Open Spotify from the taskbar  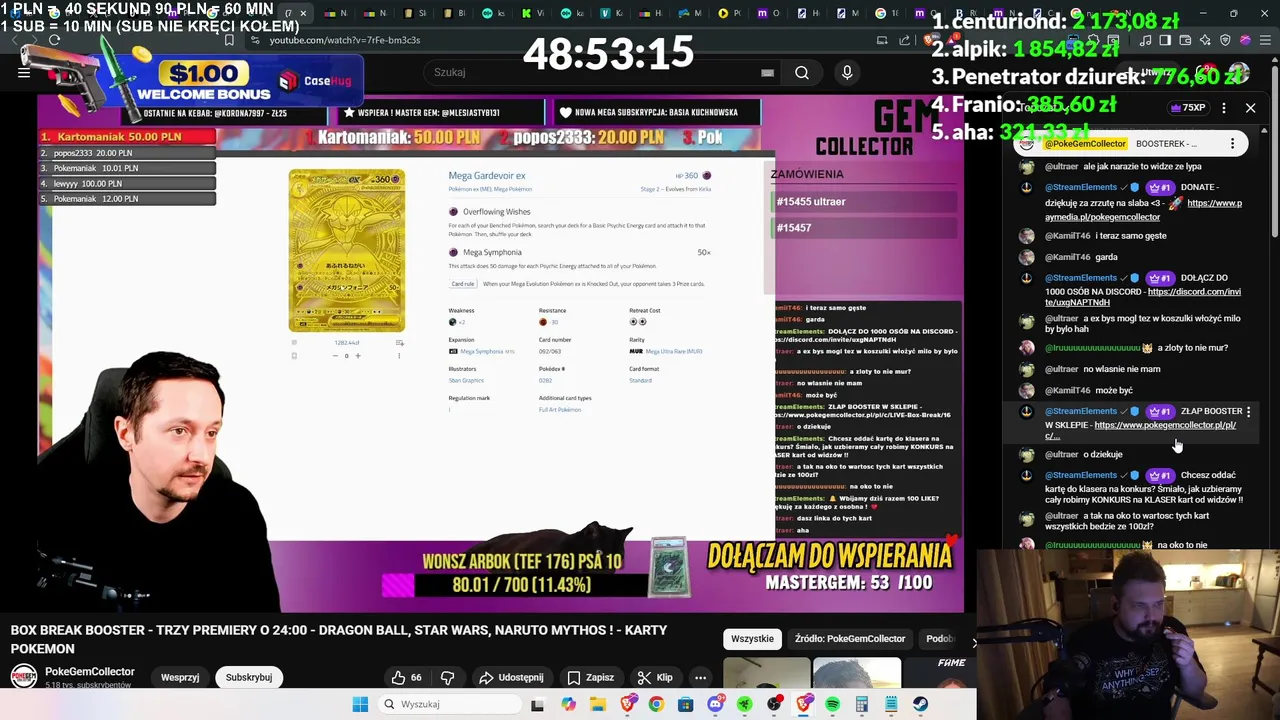click(x=832, y=704)
